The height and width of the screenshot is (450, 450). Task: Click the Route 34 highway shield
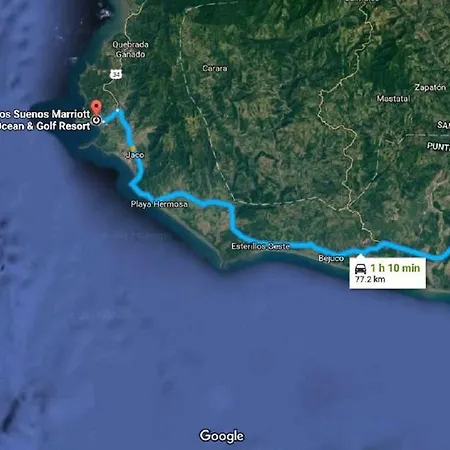116,74
